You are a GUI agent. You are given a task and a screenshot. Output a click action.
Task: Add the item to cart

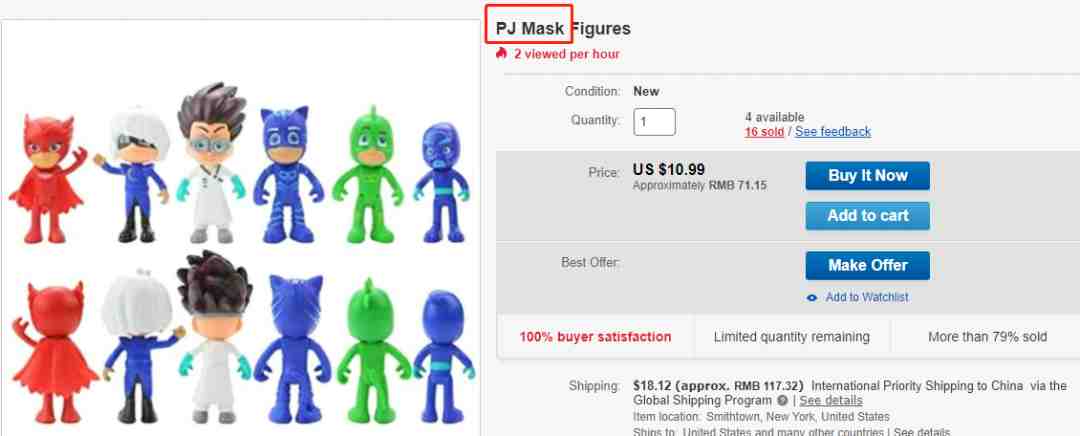867,216
